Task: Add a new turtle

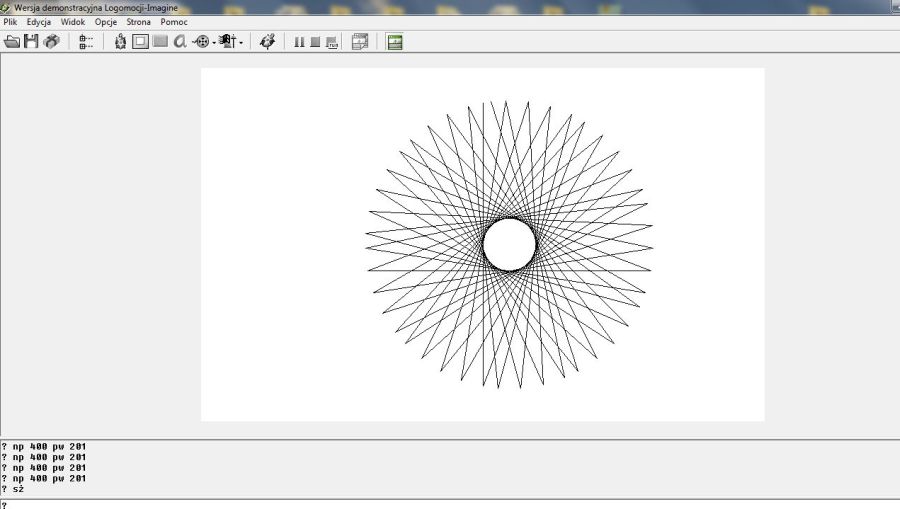Action: (121, 42)
